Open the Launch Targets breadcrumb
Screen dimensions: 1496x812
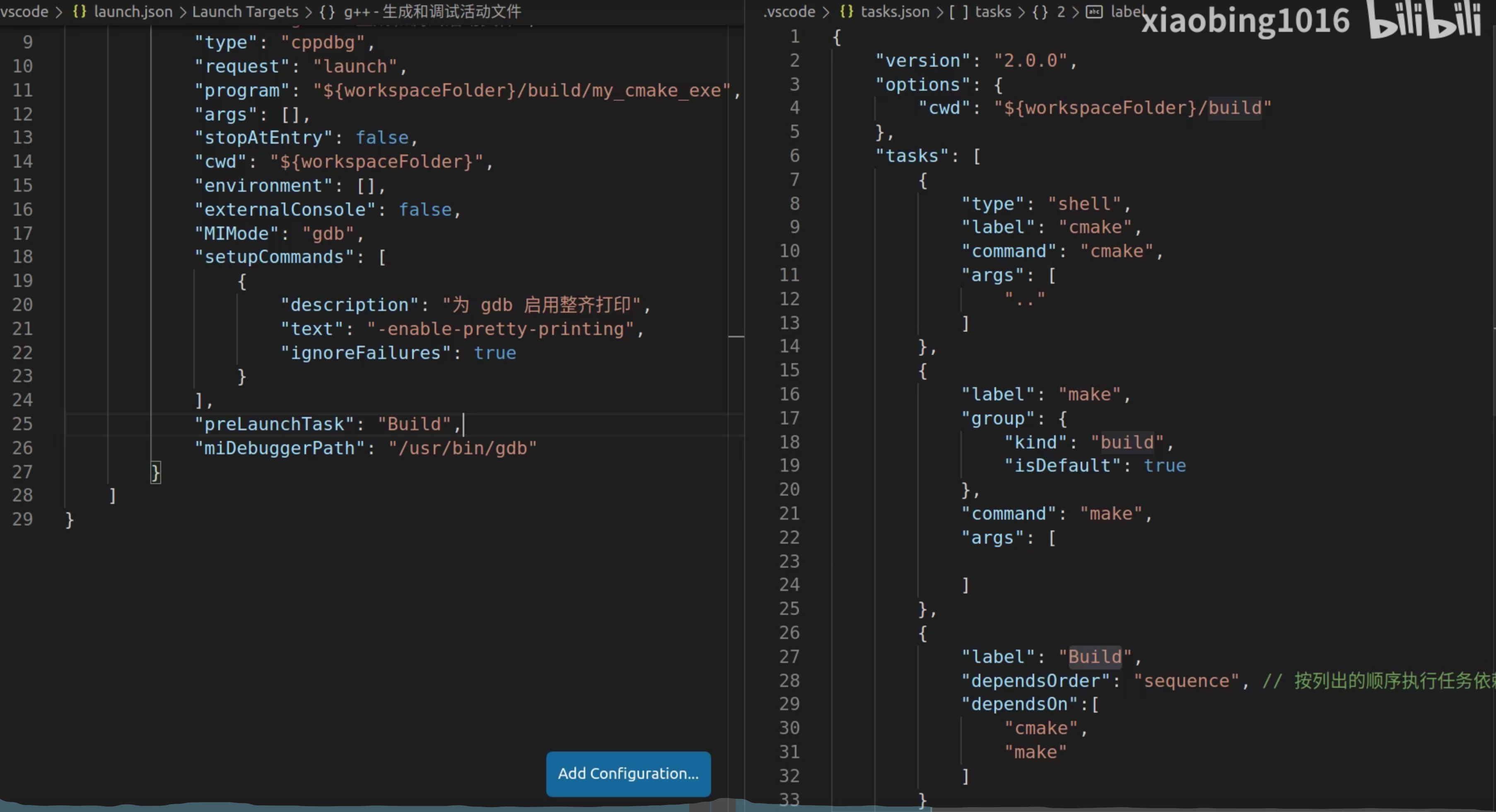pos(245,12)
